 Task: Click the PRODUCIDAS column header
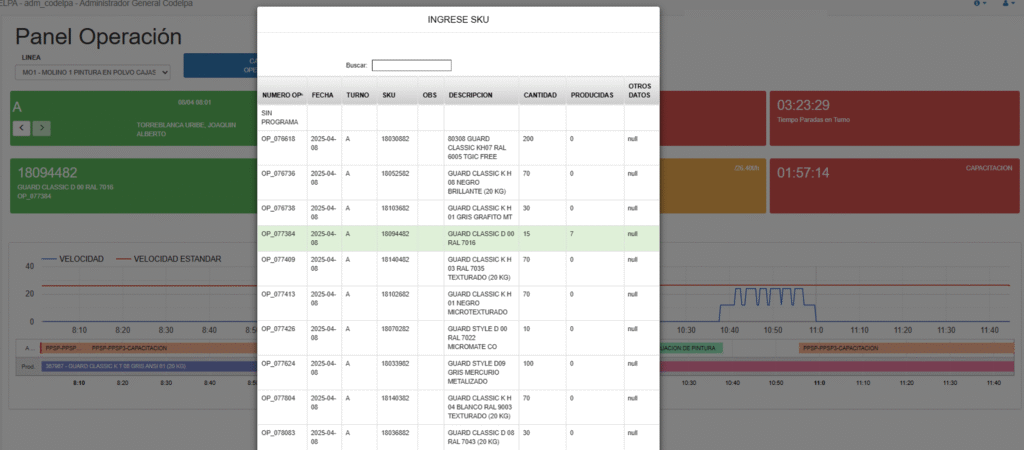point(592,95)
